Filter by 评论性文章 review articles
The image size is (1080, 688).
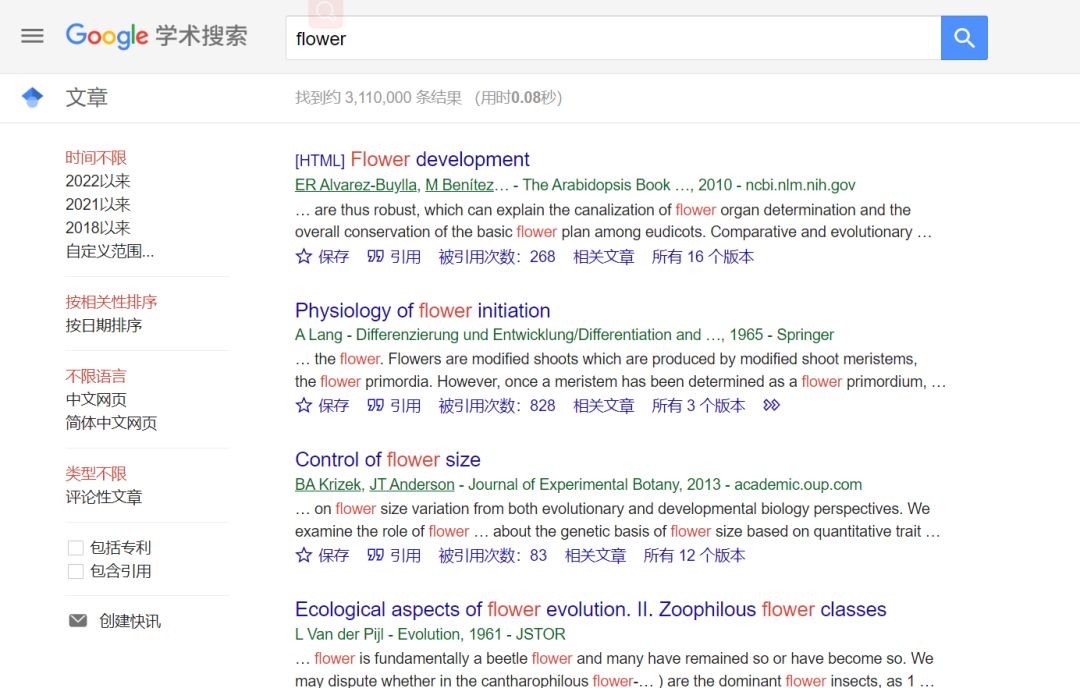click(x=104, y=497)
